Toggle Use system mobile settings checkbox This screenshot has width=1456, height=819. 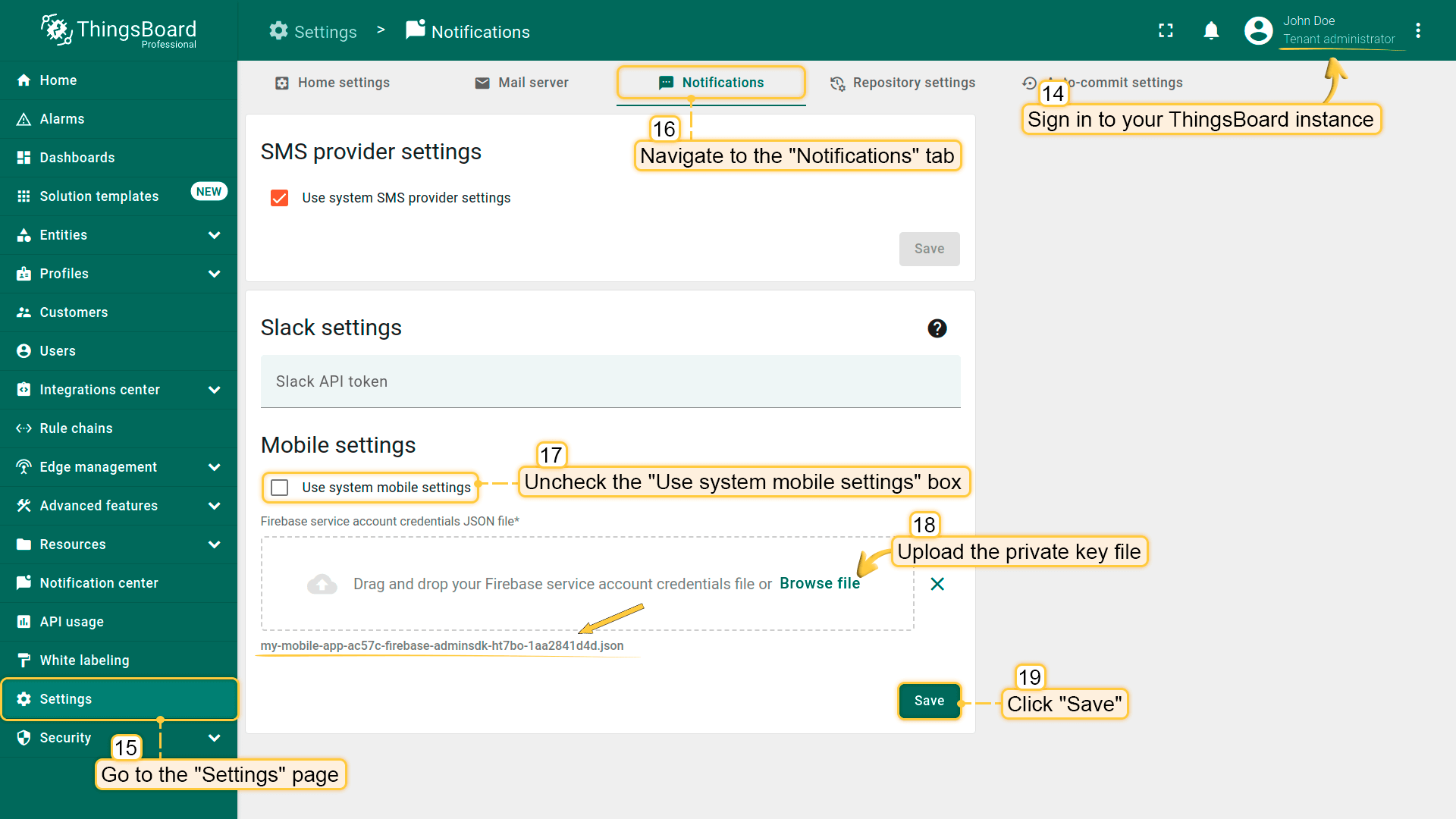(x=280, y=488)
